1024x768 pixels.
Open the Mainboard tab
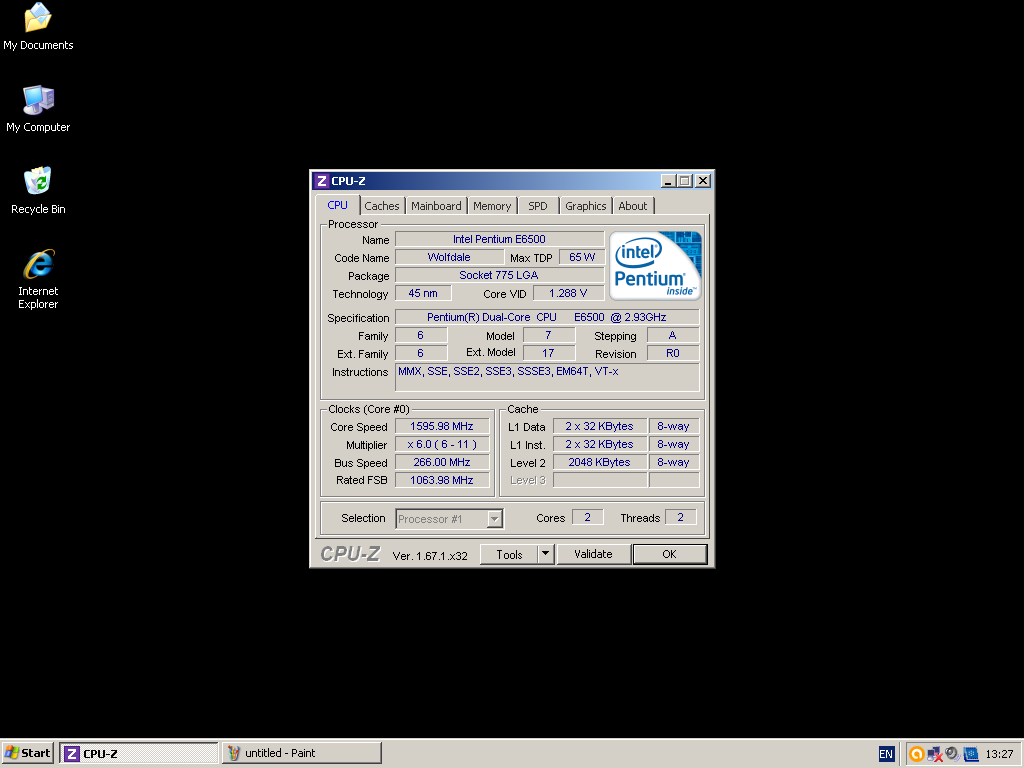(436, 206)
